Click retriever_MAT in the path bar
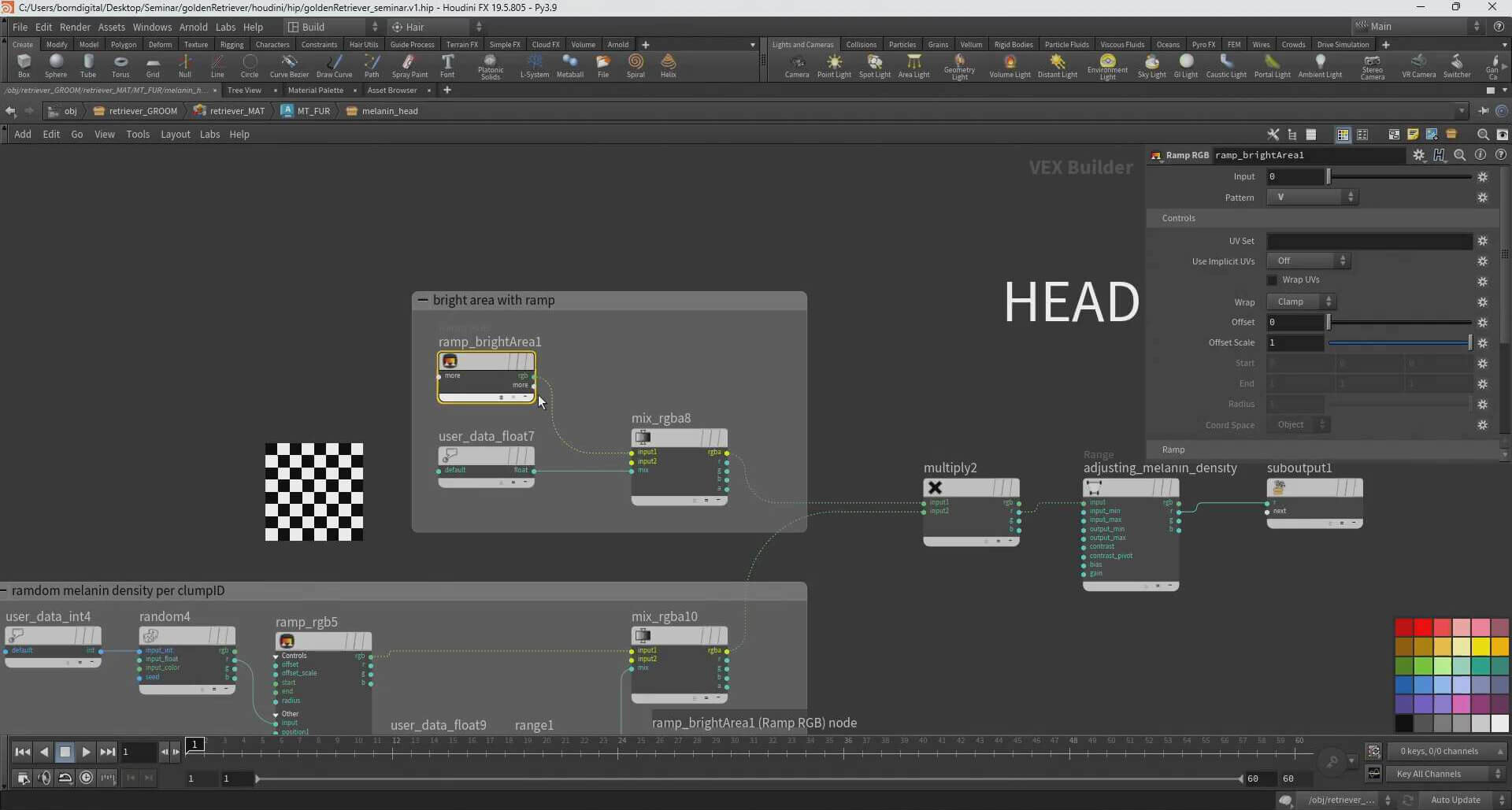Image resolution: width=1512 pixels, height=810 pixels. [236, 111]
